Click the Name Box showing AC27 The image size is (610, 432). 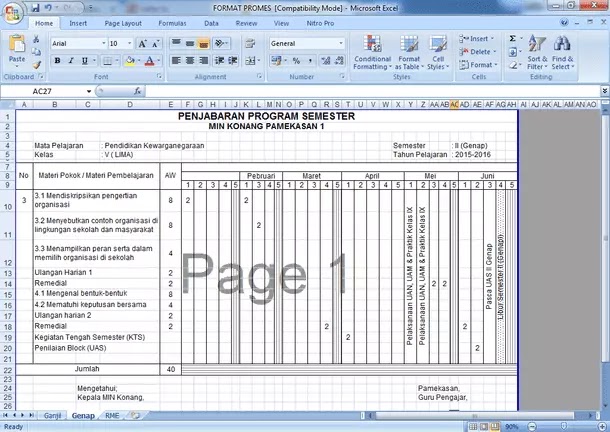[43, 91]
